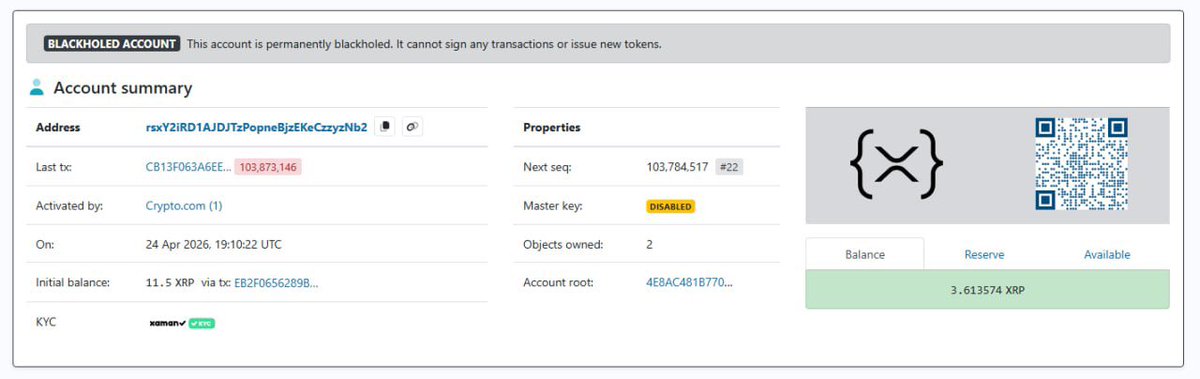Open activation tx EB2F0656289B link
1200x379 pixels.
pos(276,283)
